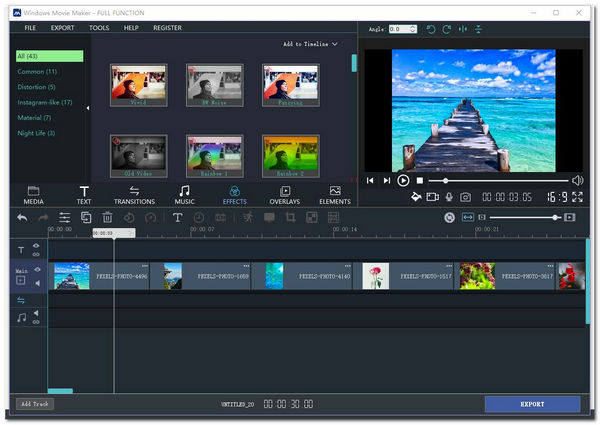Screen dimensions: 600x425
Task: Select the Night Life (3) category
Action: (x=36, y=133)
